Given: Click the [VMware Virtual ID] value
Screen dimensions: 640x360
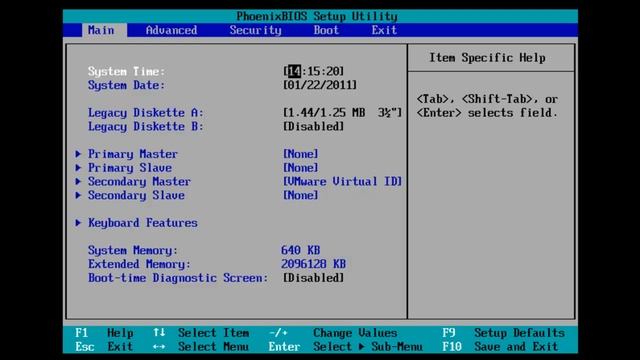Looking at the screenshot, I should 342,182.
